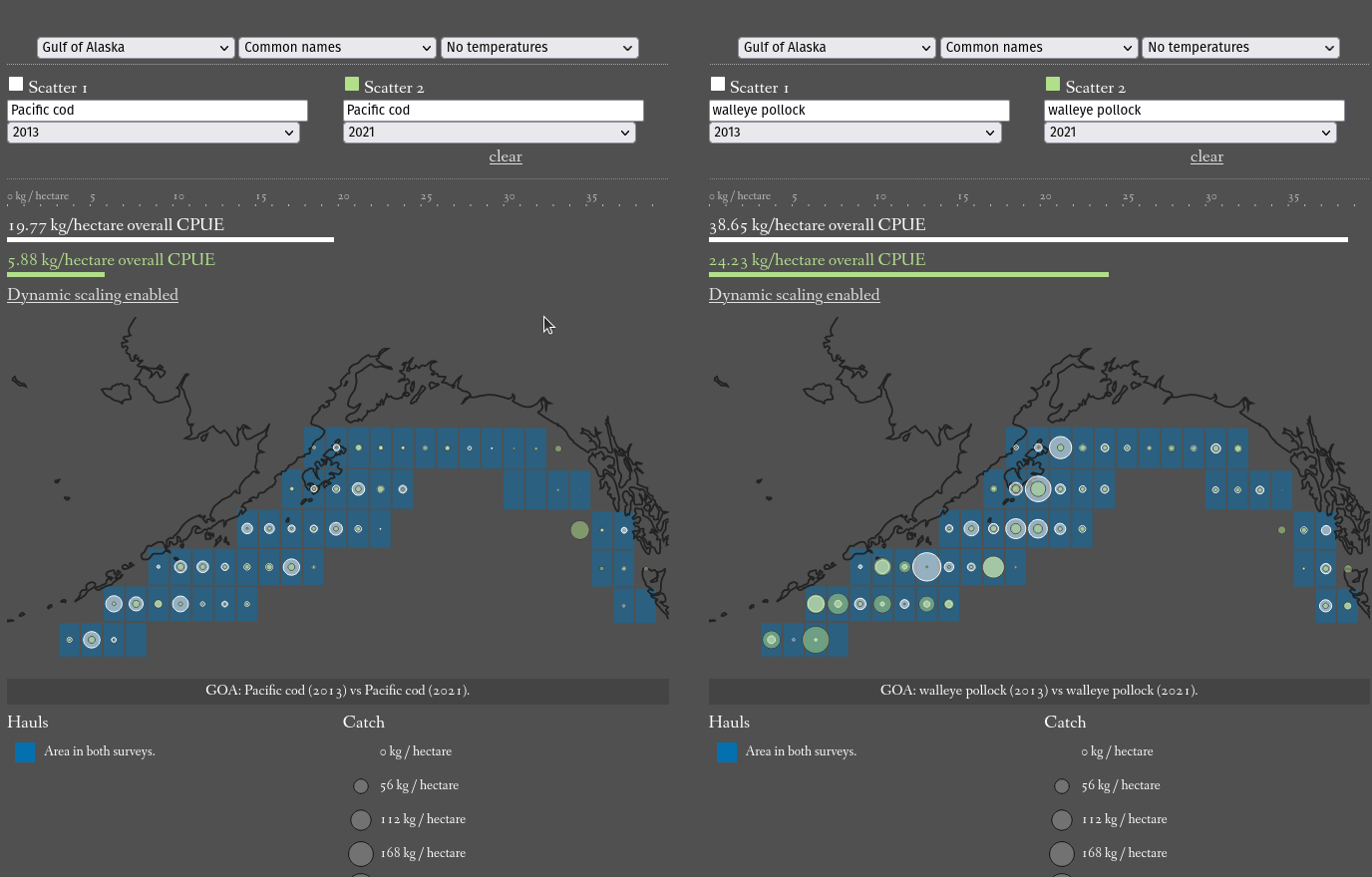Click the 112 kg/hectare legend circle in right panel
The width and height of the screenshot is (1372, 877).
1062,820
